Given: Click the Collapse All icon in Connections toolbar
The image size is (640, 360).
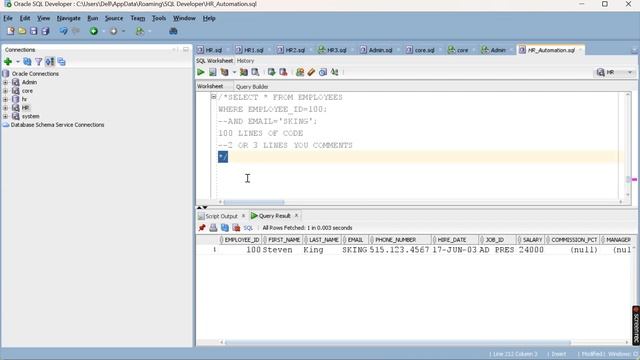Looking at the screenshot, I should tap(62, 62).
